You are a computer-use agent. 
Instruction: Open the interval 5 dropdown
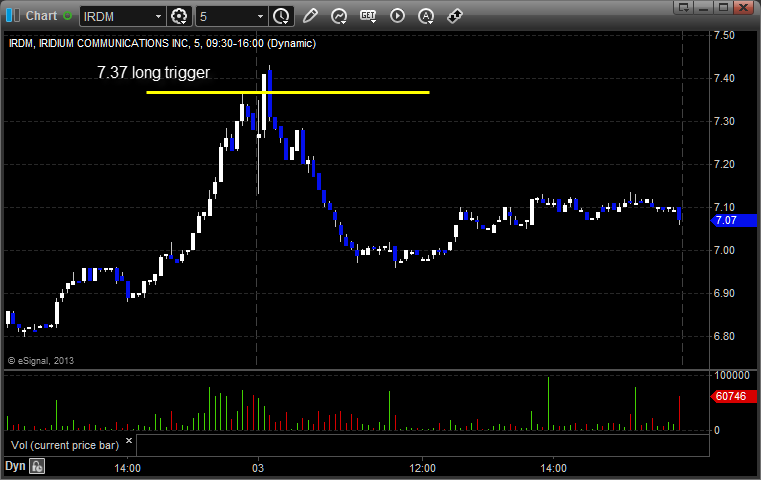pos(260,17)
